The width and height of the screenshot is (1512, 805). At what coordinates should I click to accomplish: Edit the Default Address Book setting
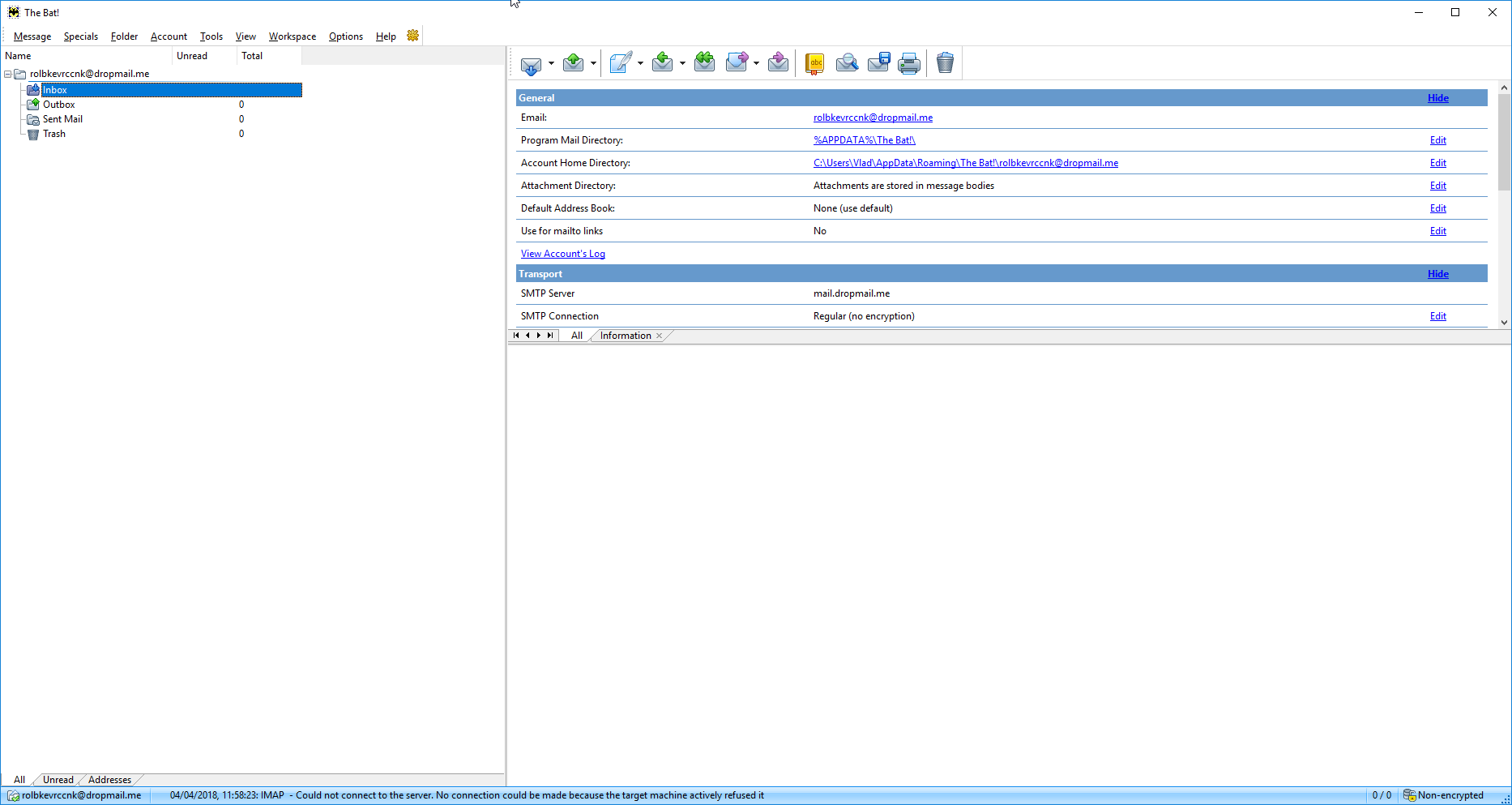click(1438, 208)
